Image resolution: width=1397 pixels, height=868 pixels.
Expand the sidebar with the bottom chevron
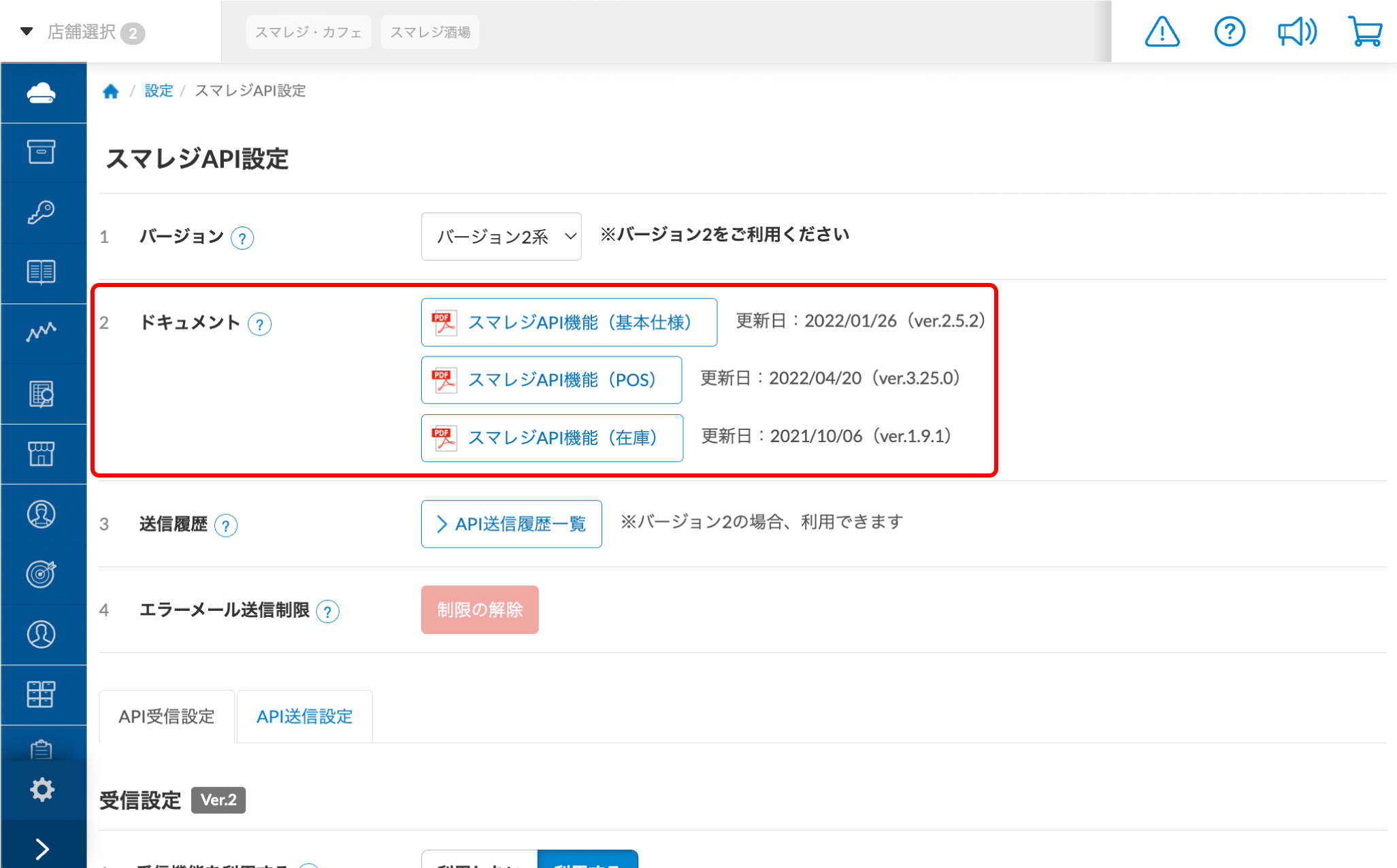tap(42, 849)
